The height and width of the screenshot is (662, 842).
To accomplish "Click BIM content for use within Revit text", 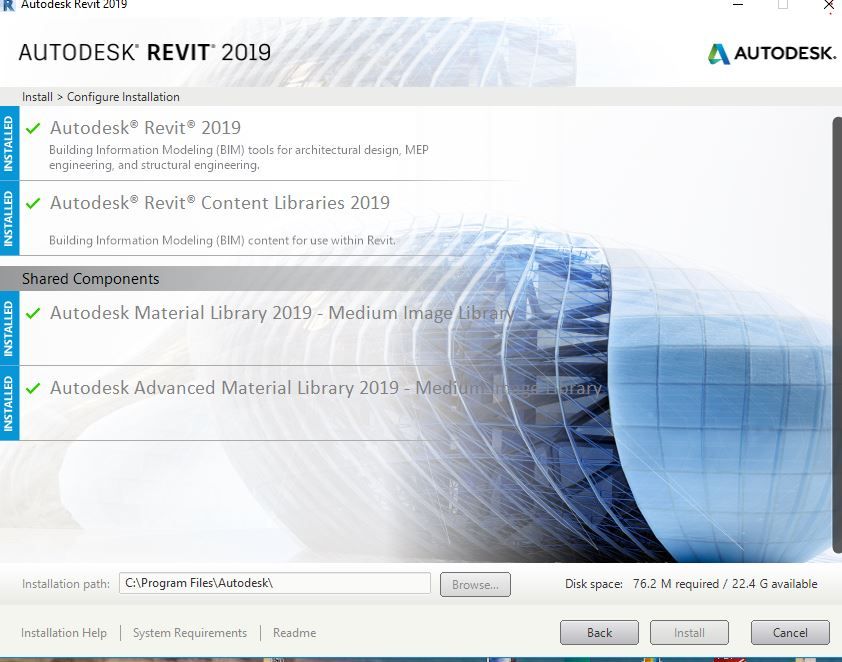I will point(222,240).
